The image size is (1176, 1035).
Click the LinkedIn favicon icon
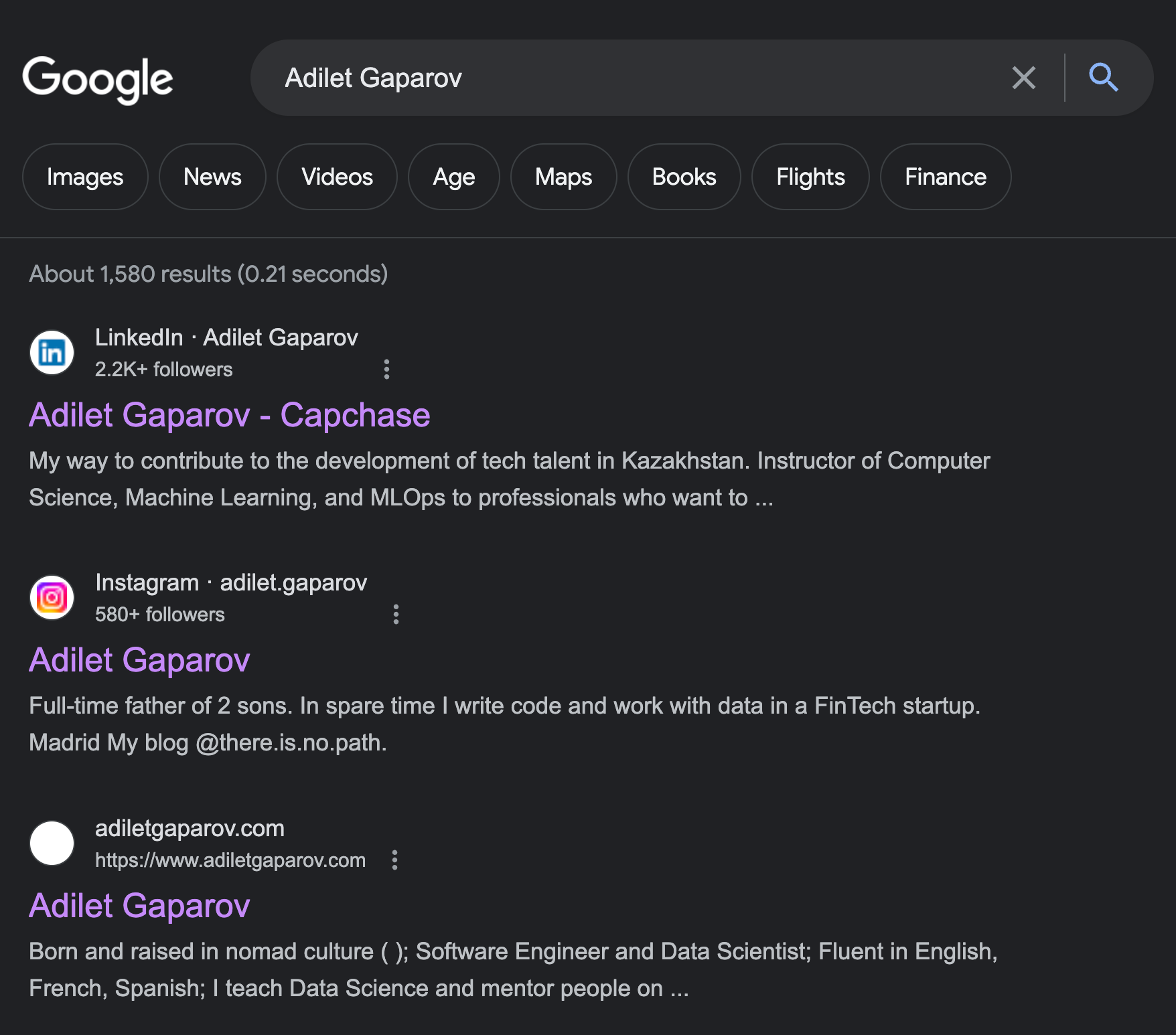pyautogui.click(x=52, y=353)
